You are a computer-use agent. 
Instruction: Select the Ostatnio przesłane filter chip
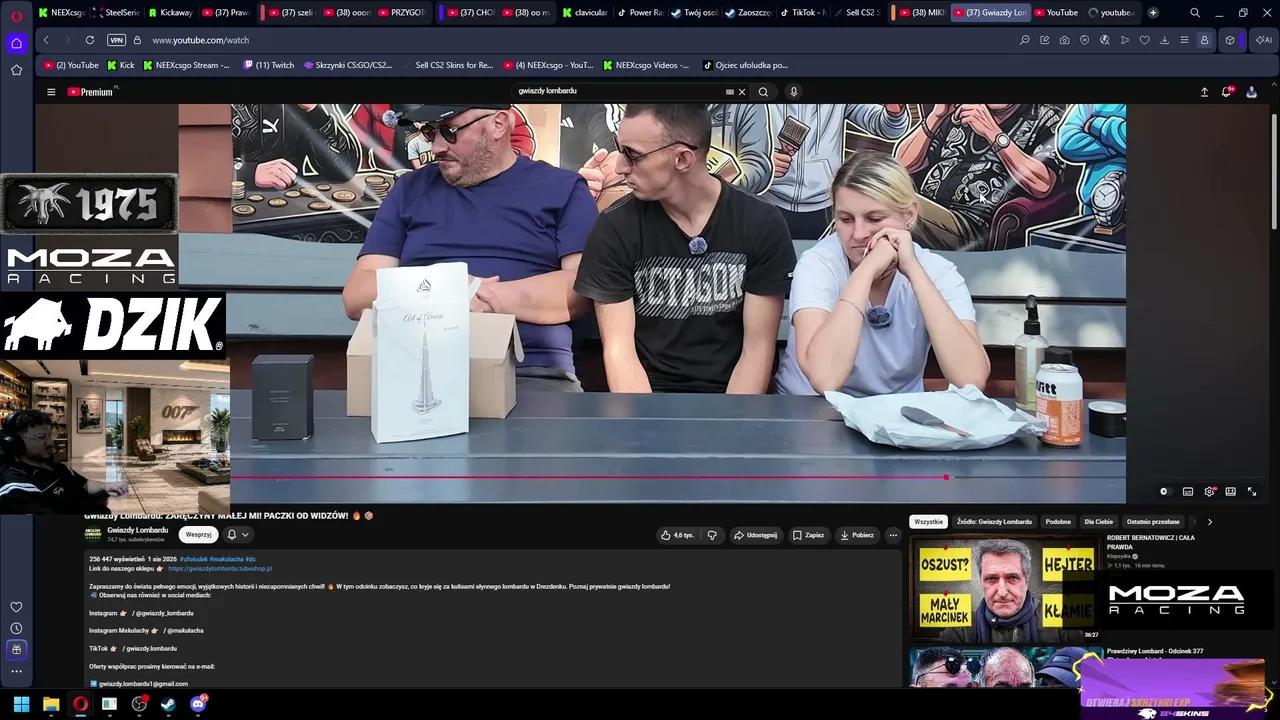[x=1153, y=522]
